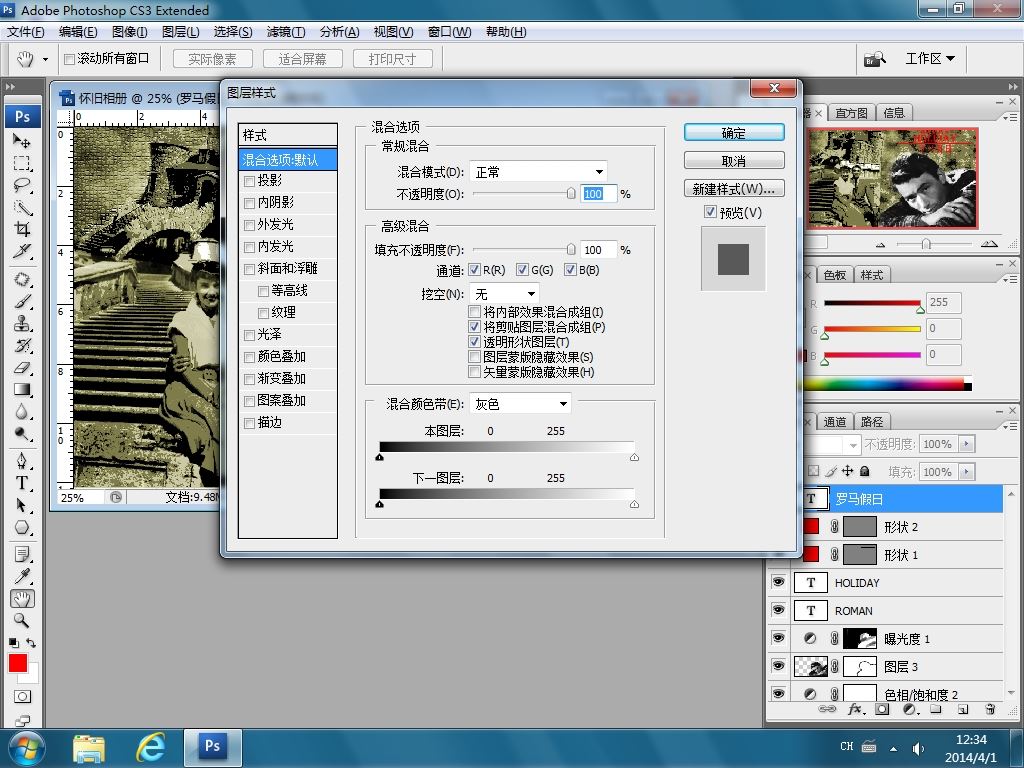Switch to the 路径 tab
Viewport: 1024px width, 768px height.
click(872, 422)
